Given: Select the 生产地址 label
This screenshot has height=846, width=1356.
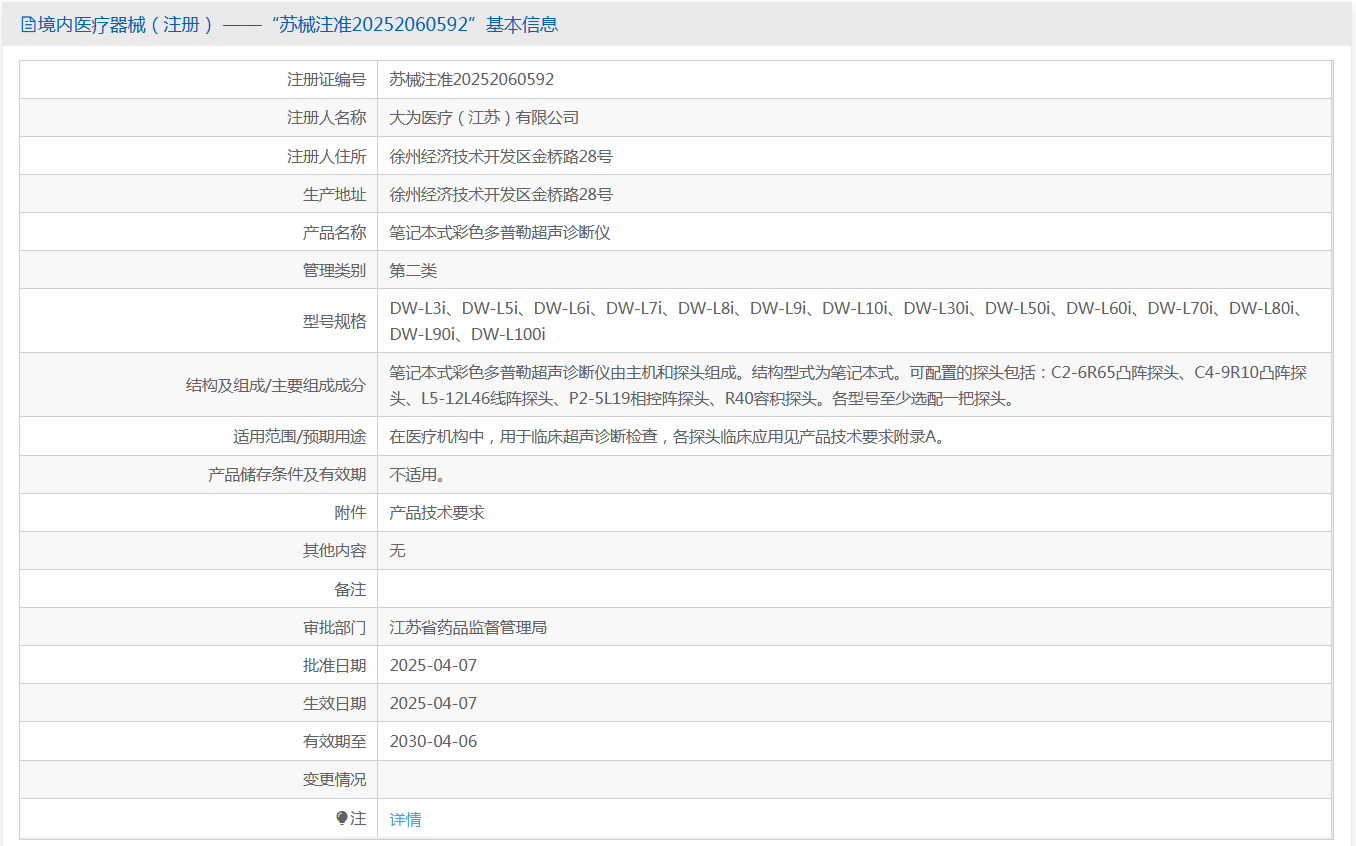Looking at the screenshot, I should 334,194.
